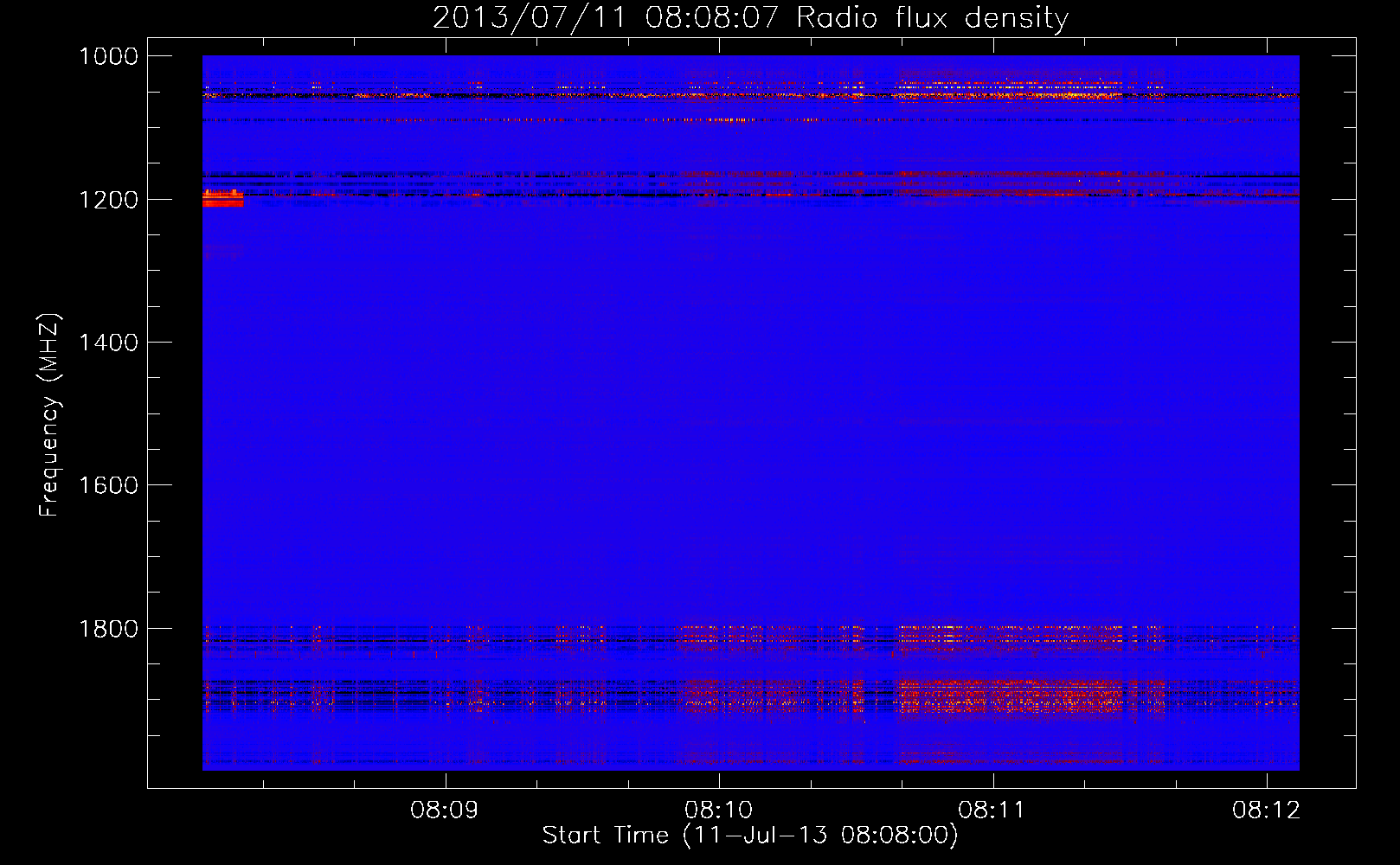Click the 1000 frequency tick label
1400x865 pixels.
tap(108, 56)
